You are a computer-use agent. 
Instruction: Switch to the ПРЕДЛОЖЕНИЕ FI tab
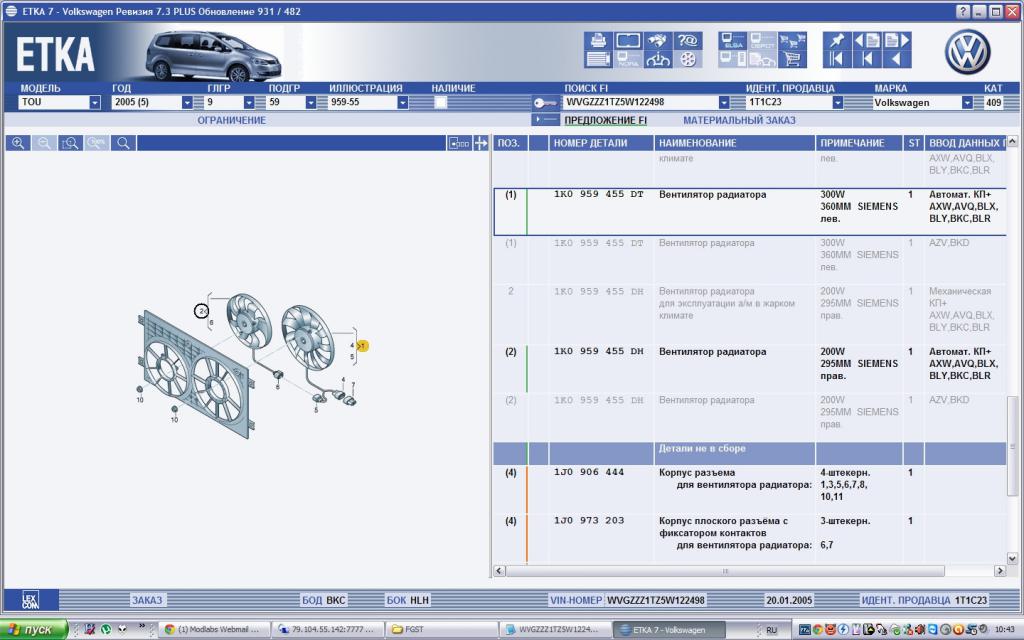605,120
